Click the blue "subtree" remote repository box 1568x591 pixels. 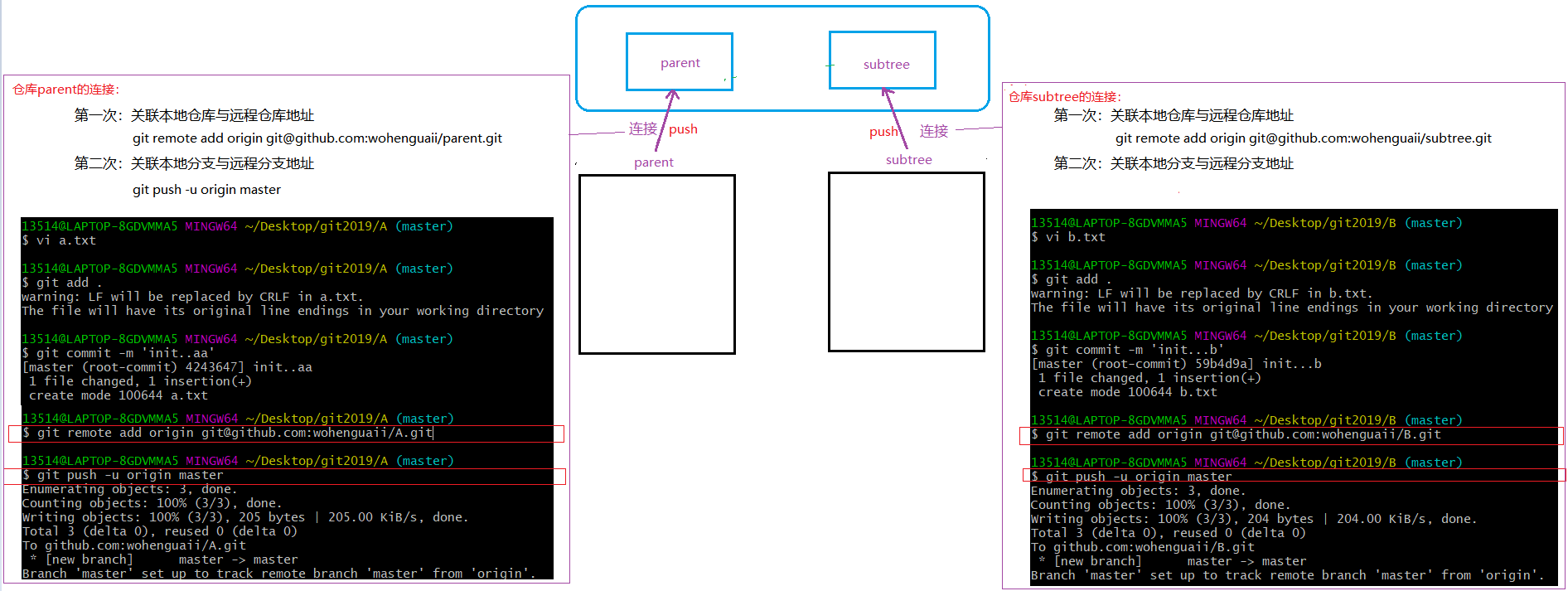tap(883, 61)
